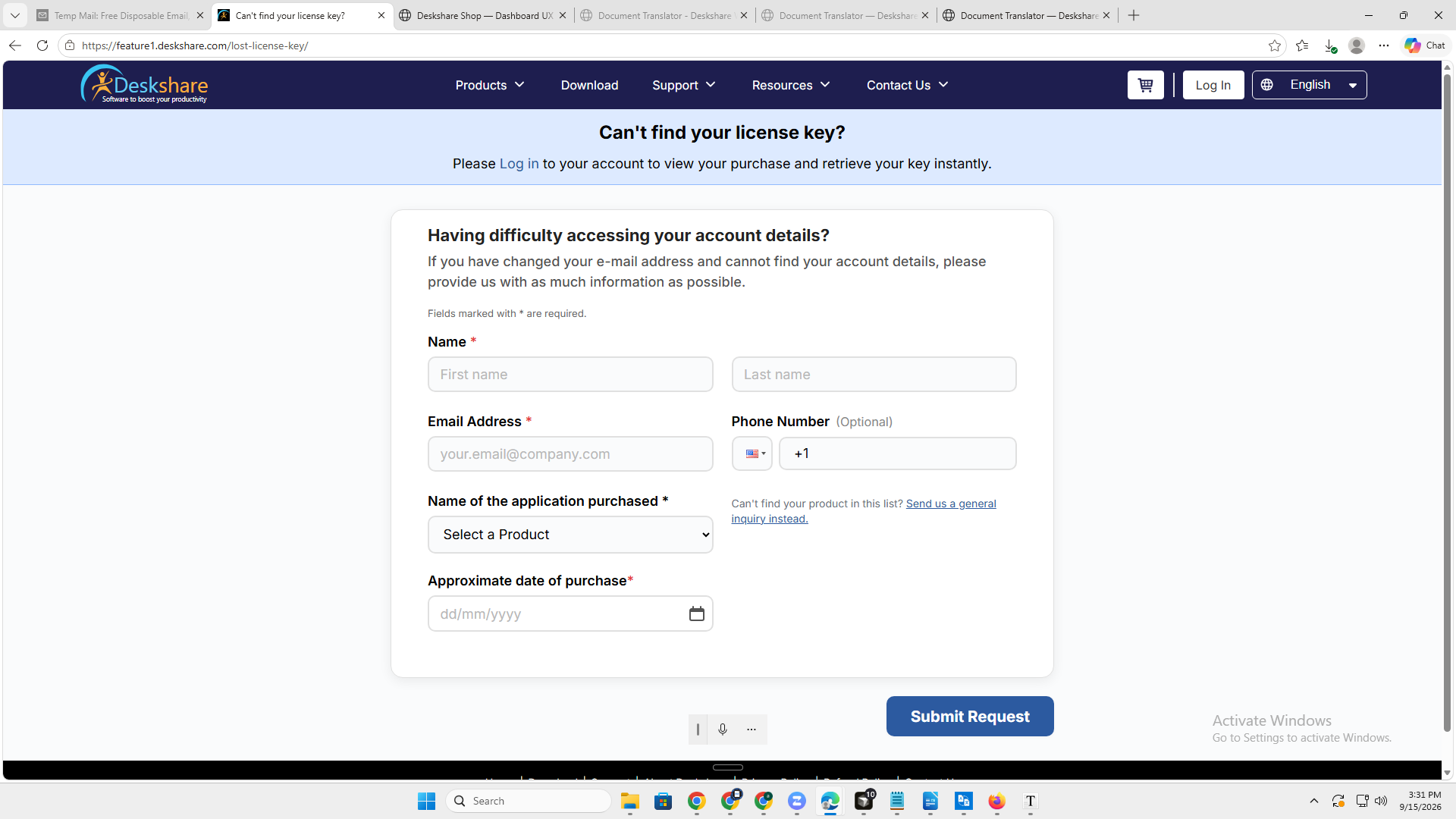Focus the Last name field
Screen dimensions: 1456x819
(x=874, y=375)
